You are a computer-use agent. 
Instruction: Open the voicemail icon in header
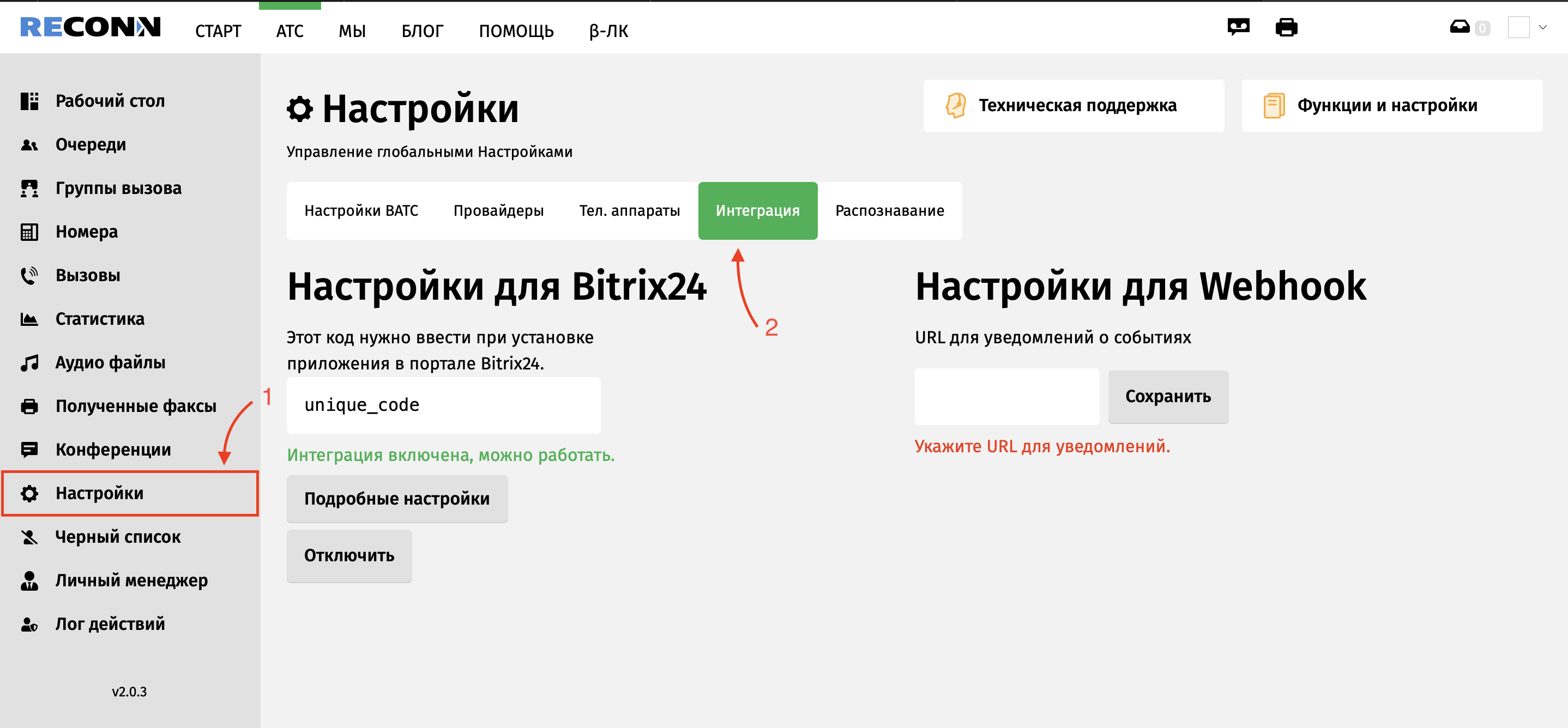(x=1238, y=27)
